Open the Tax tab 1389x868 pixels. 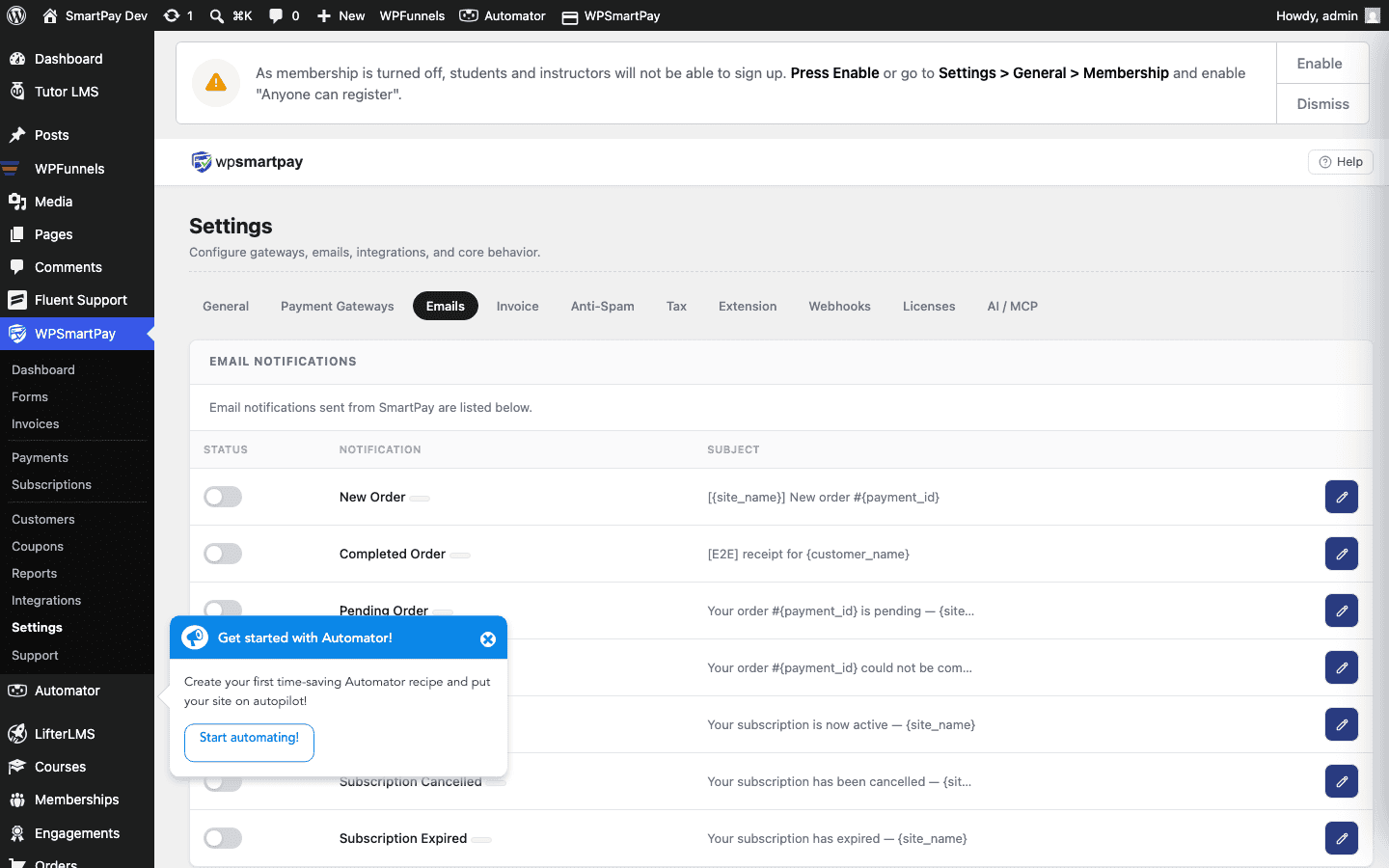677,306
